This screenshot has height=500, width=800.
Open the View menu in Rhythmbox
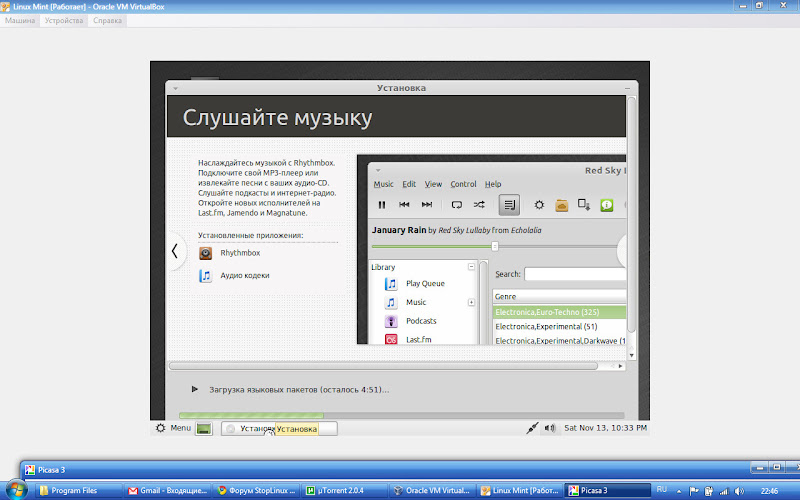pos(433,184)
